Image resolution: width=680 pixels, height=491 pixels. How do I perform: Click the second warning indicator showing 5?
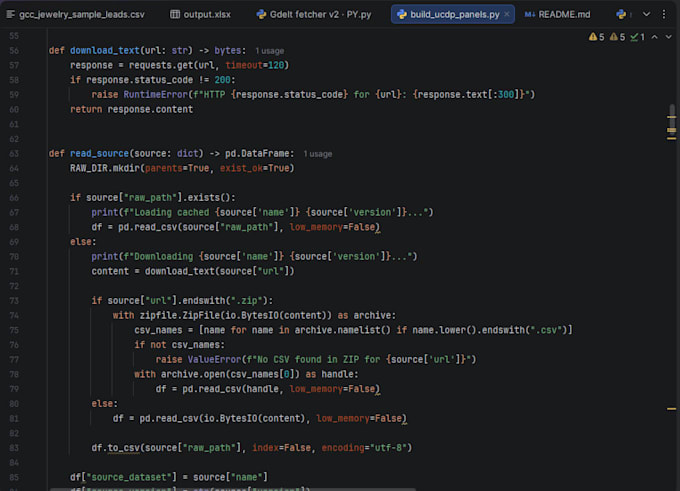click(617, 37)
